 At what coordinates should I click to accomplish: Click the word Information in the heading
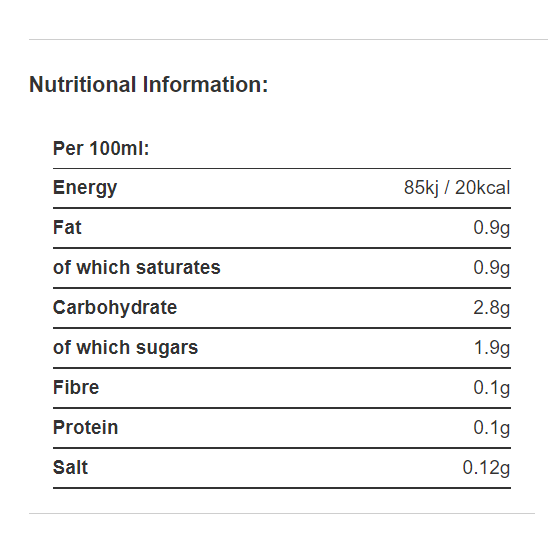205,85
